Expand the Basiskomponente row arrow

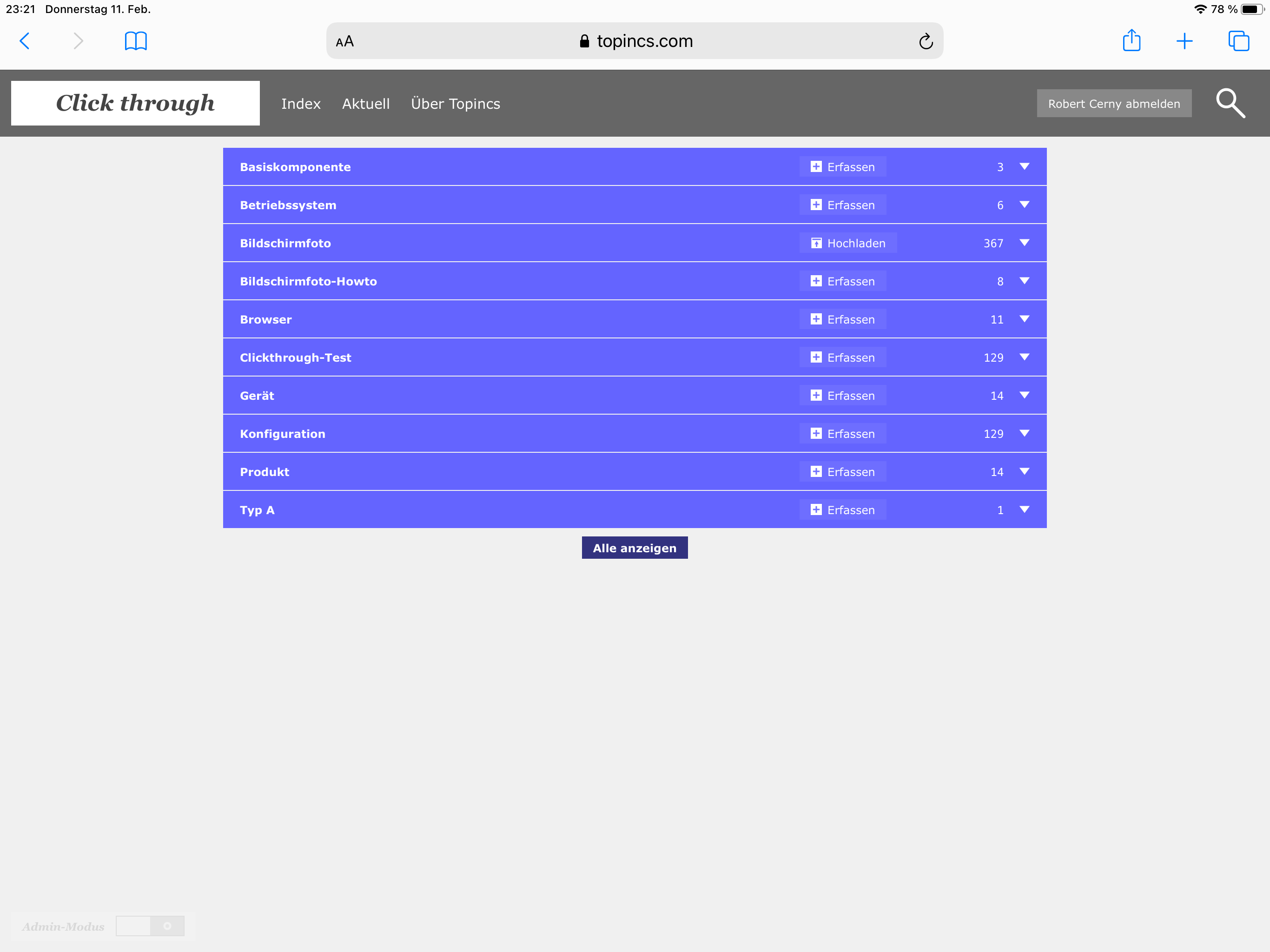point(1024,166)
